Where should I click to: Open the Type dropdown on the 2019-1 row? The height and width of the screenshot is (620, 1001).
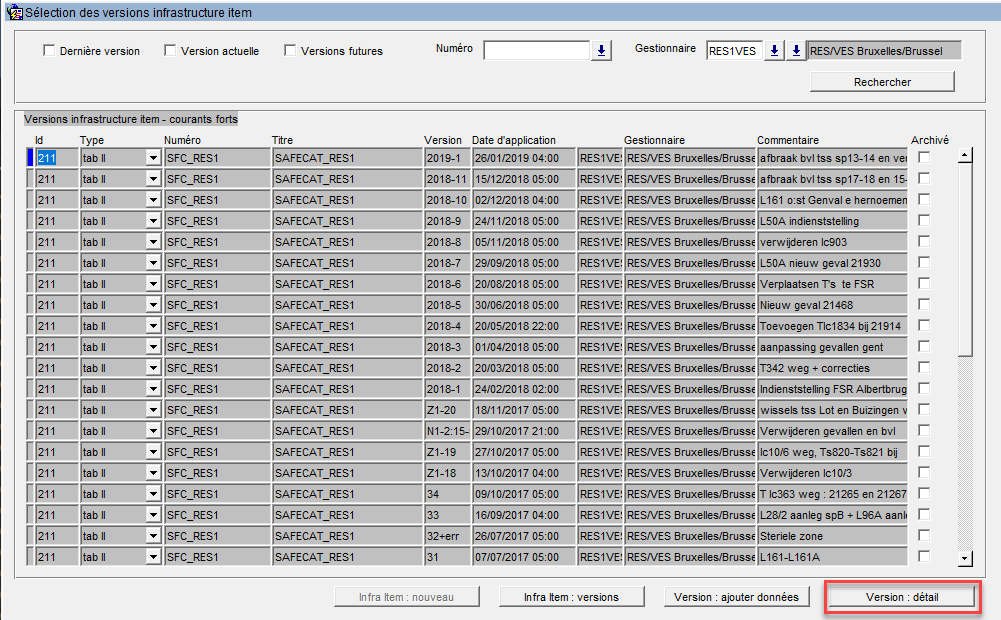click(153, 158)
